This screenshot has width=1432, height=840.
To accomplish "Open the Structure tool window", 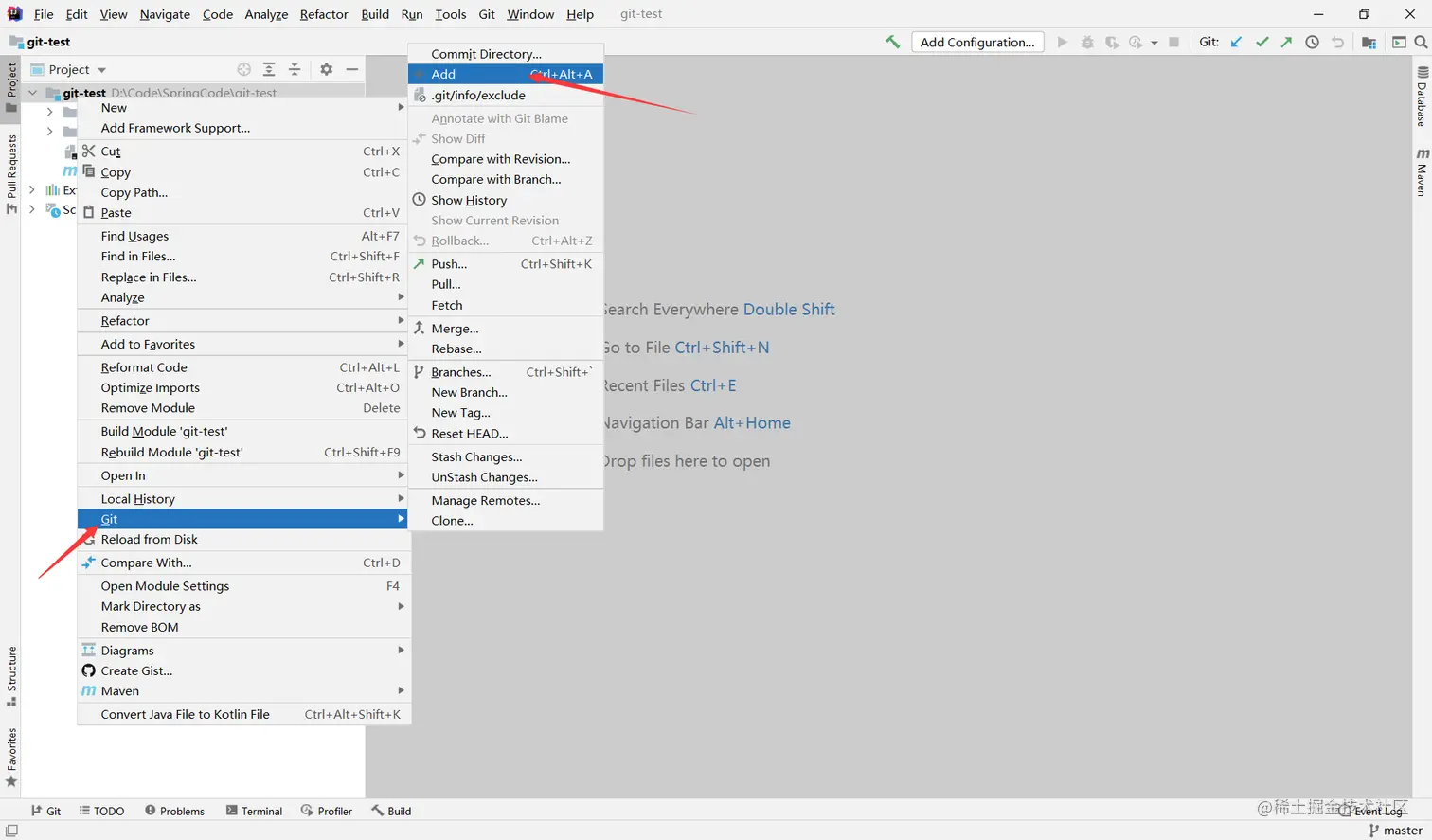I will click(11, 676).
